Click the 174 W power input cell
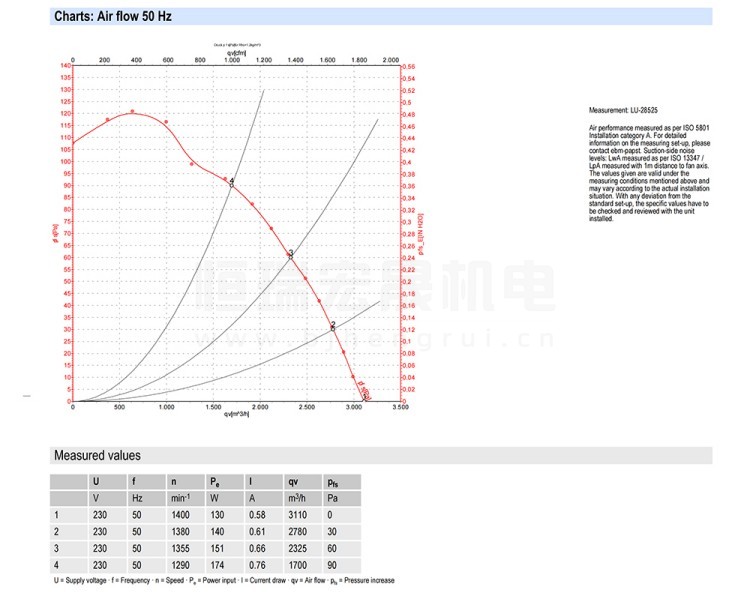 [216, 566]
